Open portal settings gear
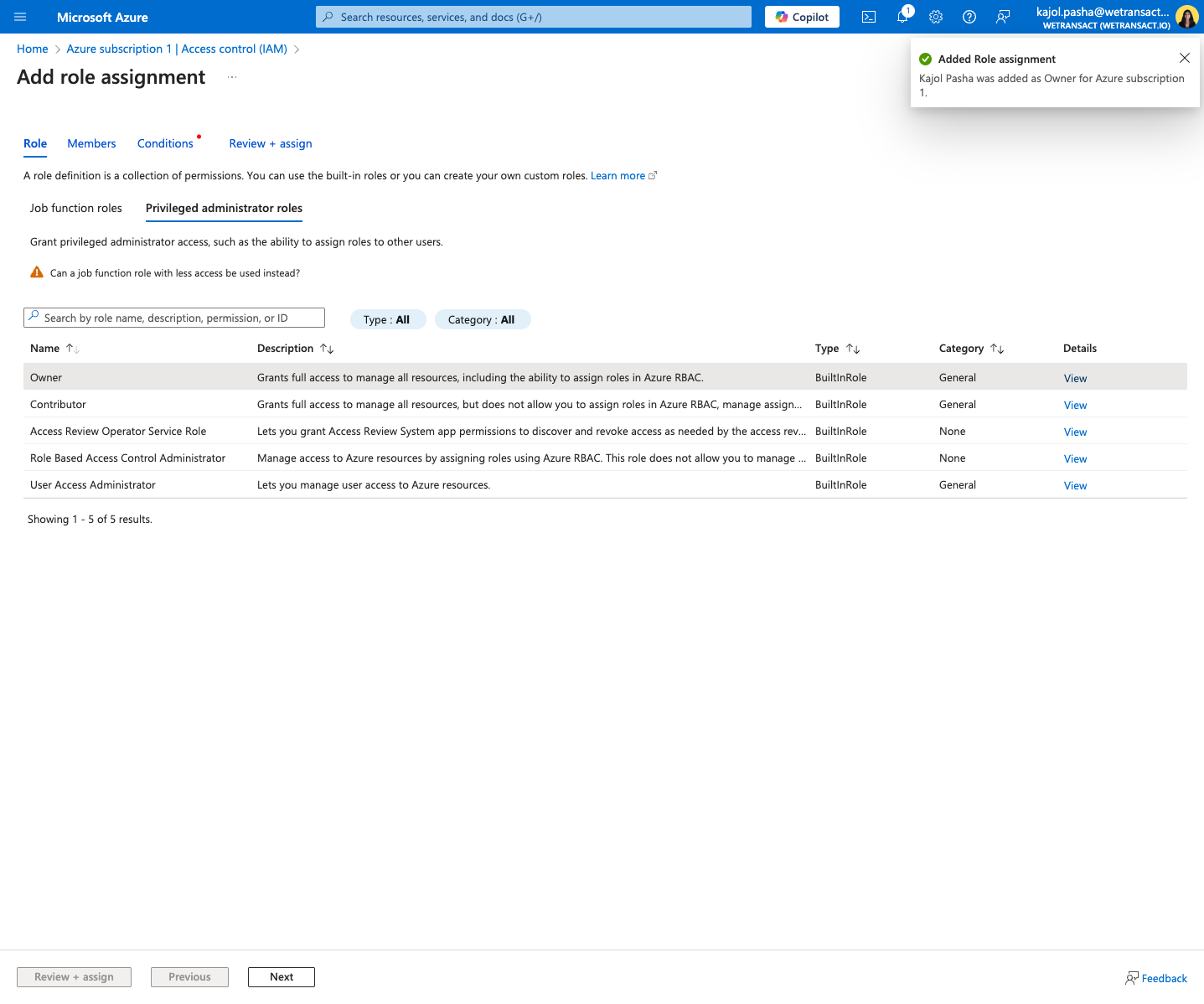This screenshot has width=1204, height=1004. point(936,17)
